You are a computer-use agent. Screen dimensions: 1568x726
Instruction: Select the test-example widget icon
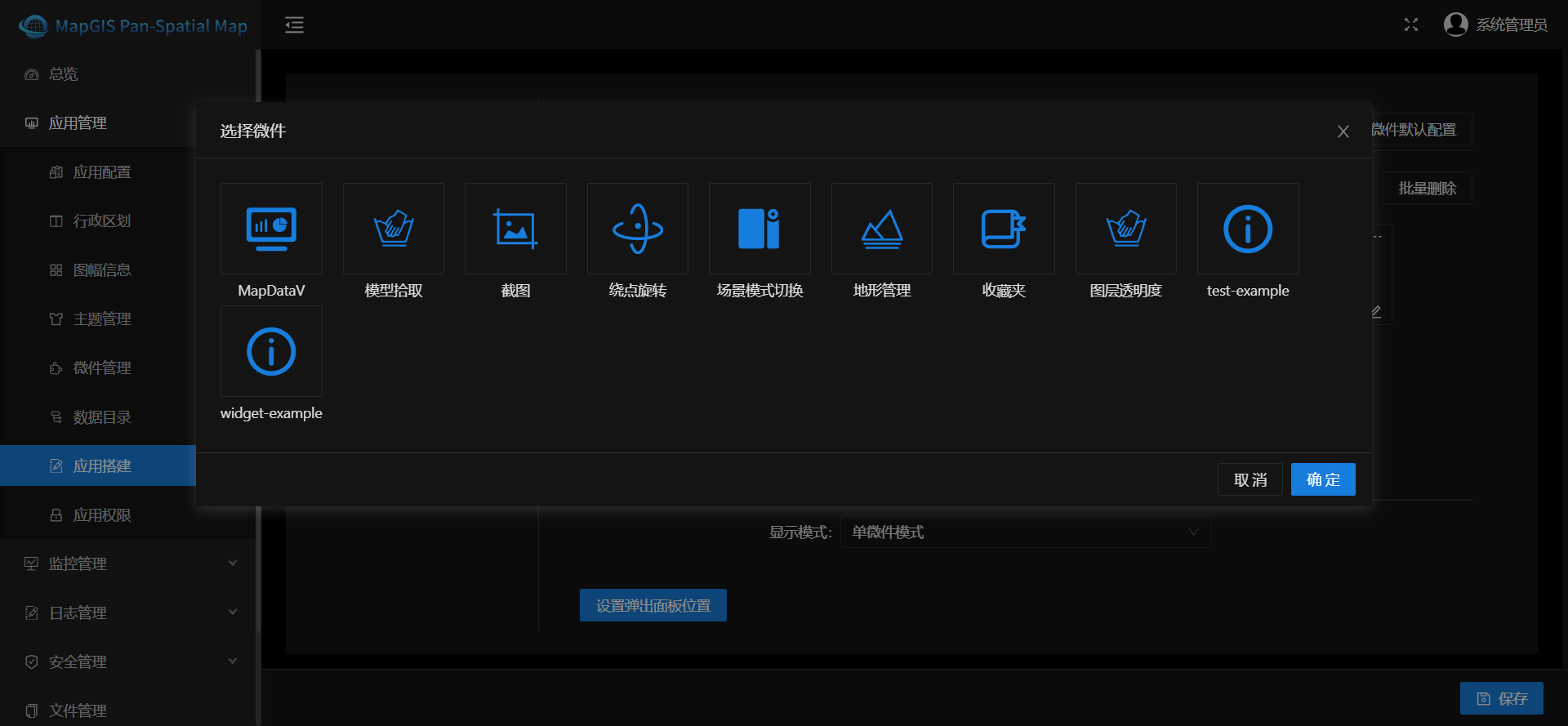point(1248,229)
